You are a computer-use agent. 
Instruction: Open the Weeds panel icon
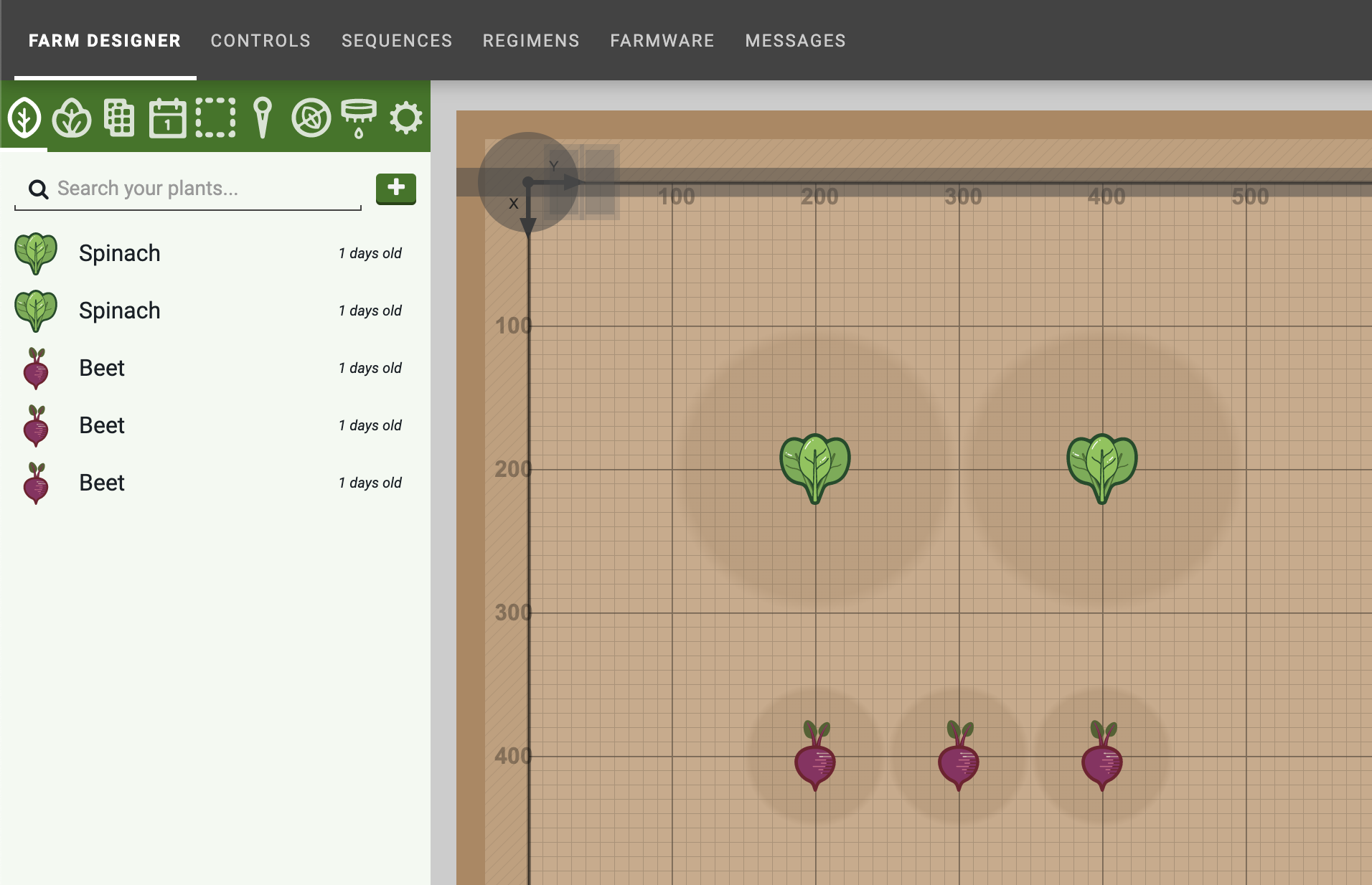[311, 117]
